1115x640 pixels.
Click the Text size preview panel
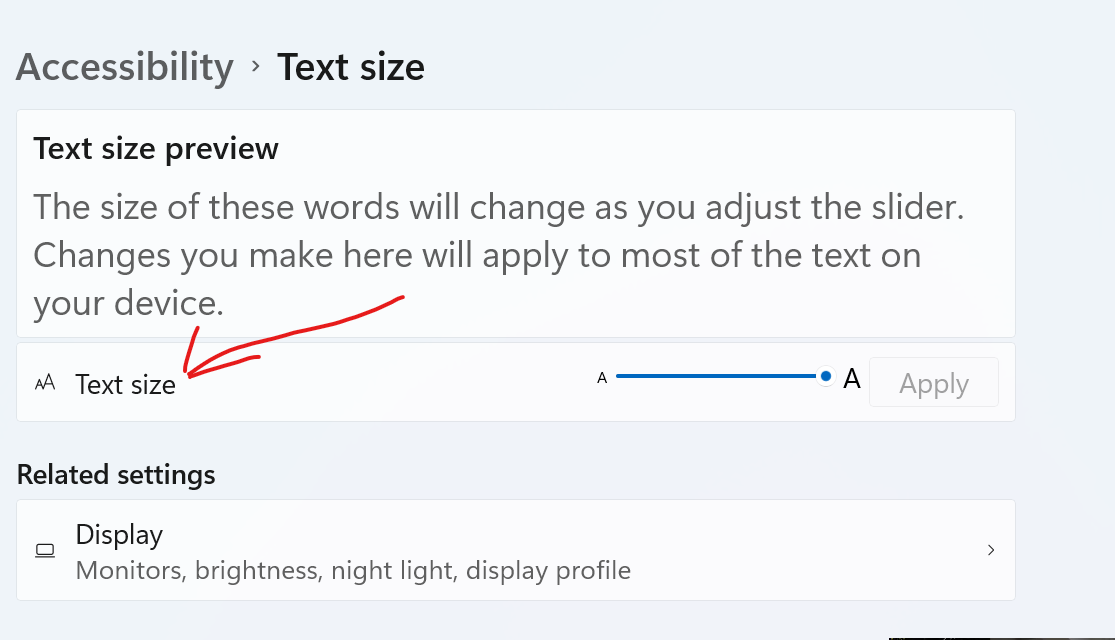click(x=515, y=224)
